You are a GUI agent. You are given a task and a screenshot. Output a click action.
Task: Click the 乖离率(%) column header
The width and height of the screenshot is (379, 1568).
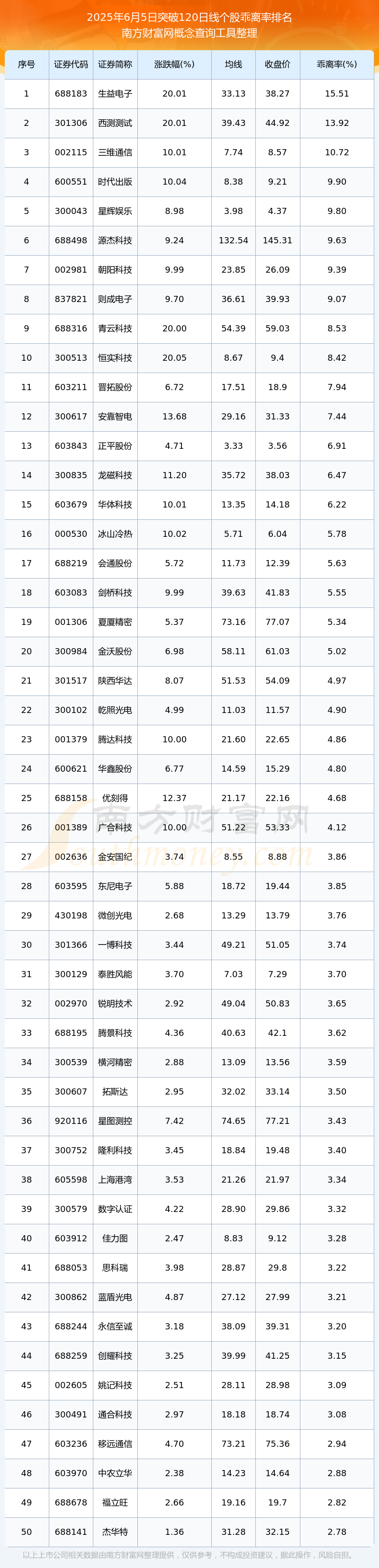(337, 64)
